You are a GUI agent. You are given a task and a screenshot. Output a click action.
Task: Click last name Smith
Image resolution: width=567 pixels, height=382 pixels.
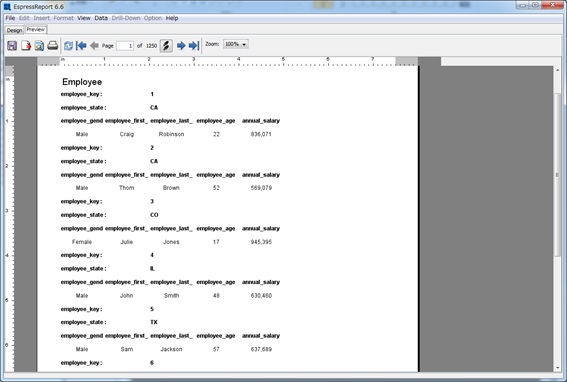171,296
